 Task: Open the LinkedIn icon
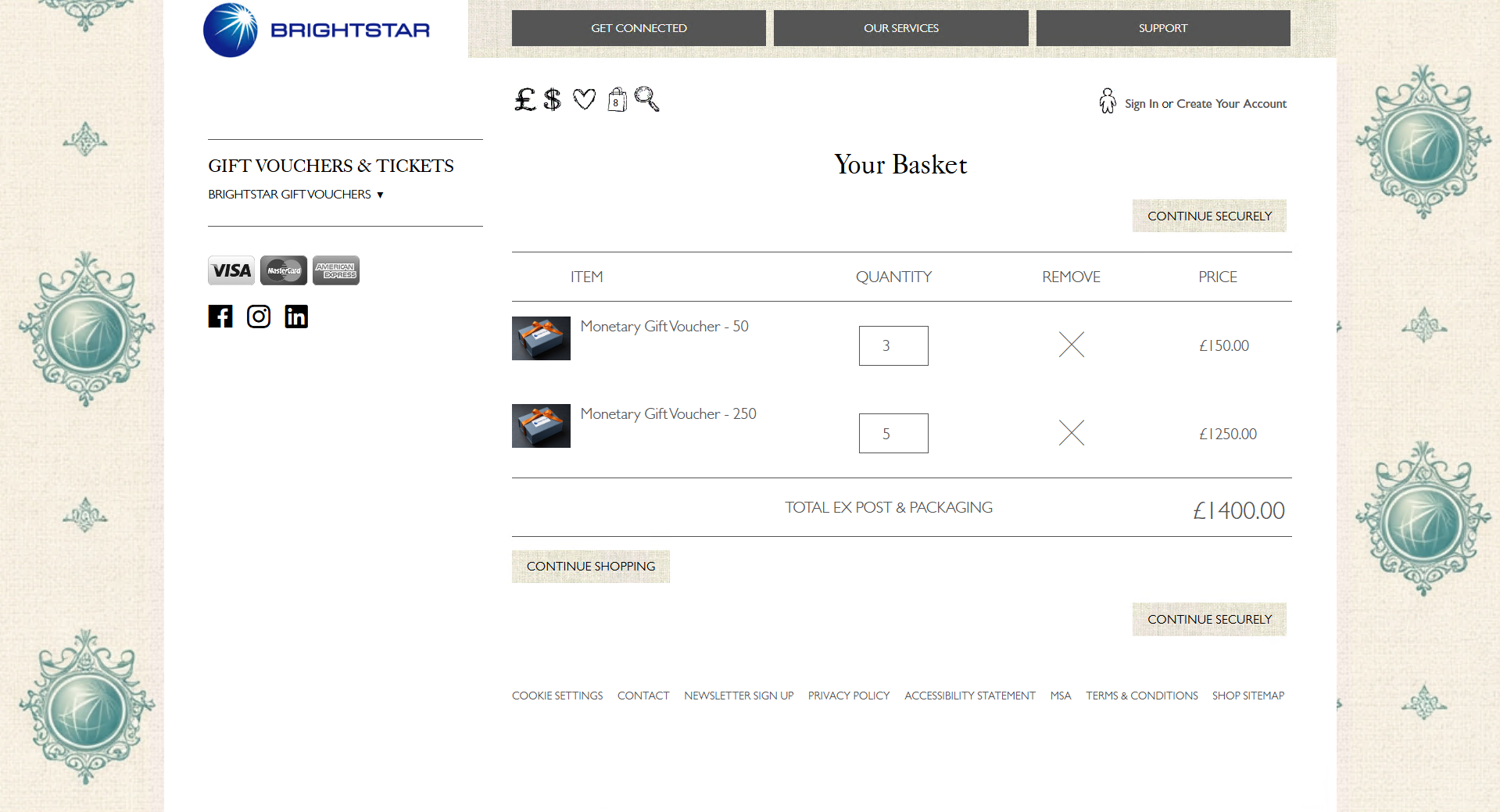[x=295, y=317]
